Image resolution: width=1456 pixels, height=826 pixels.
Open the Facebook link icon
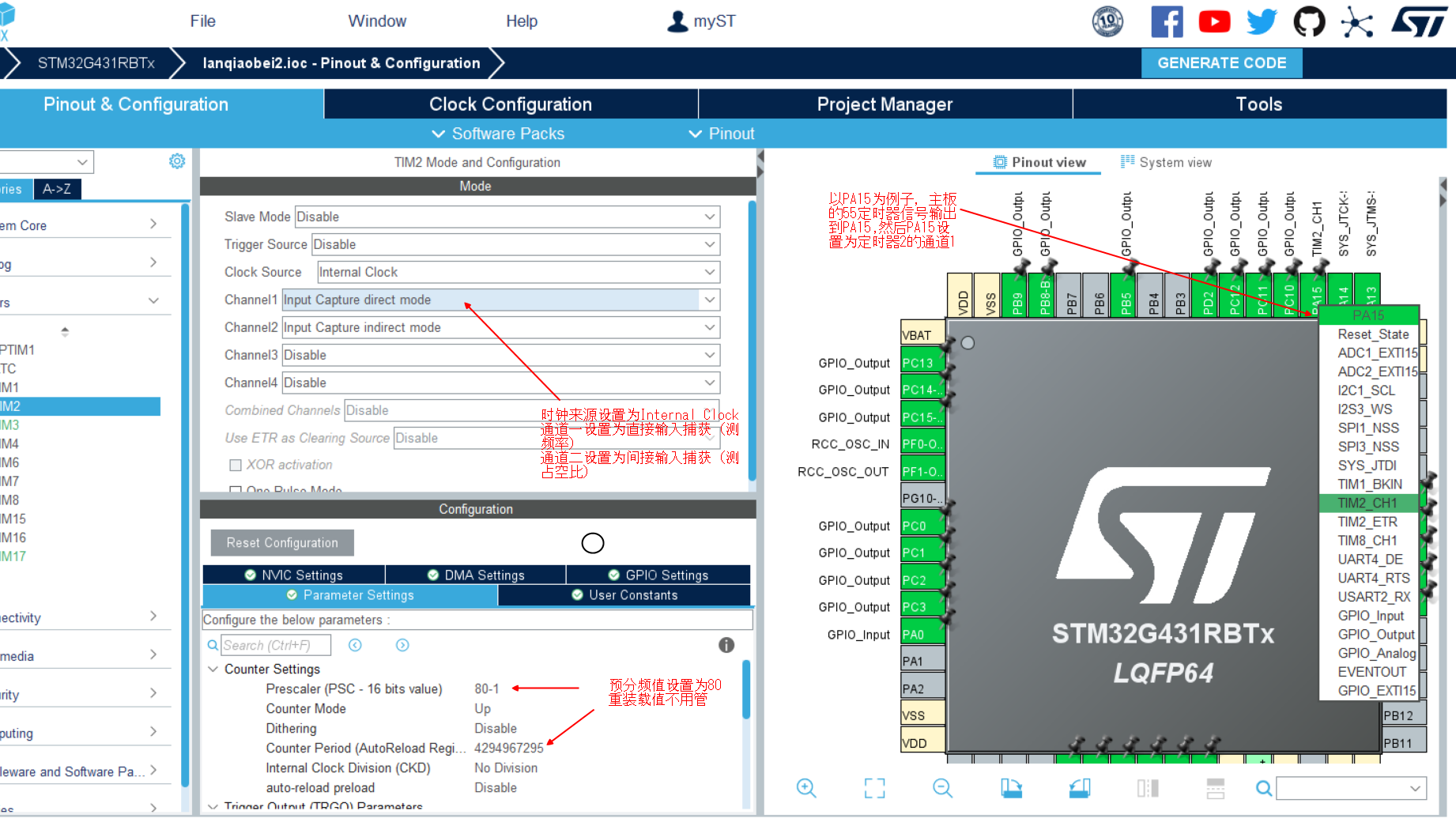coord(1167,21)
